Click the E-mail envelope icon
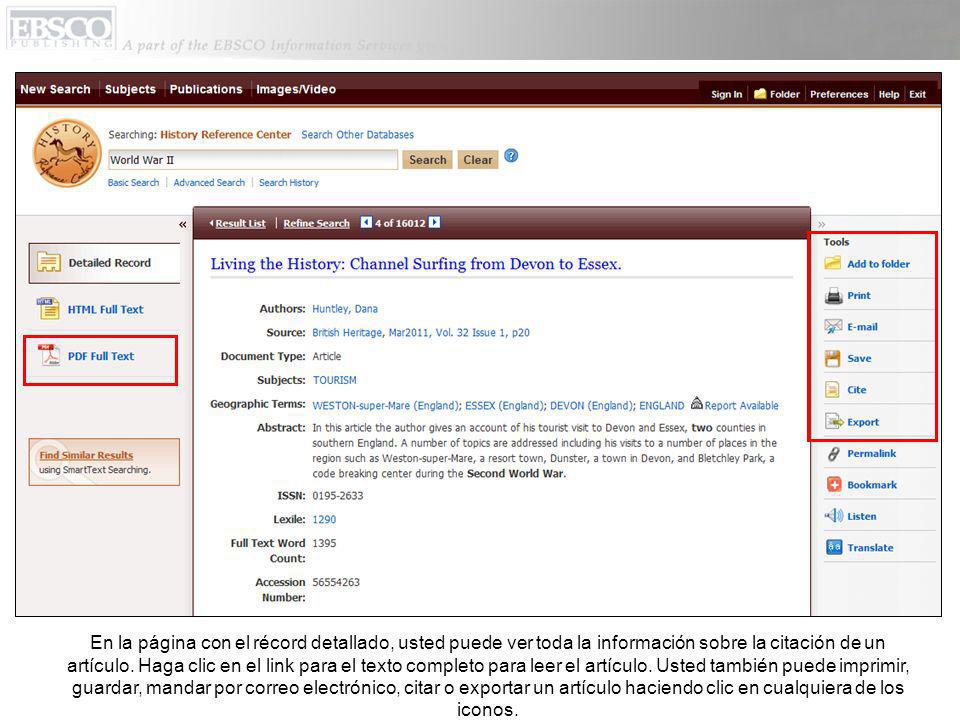 pyautogui.click(x=833, y=327)
